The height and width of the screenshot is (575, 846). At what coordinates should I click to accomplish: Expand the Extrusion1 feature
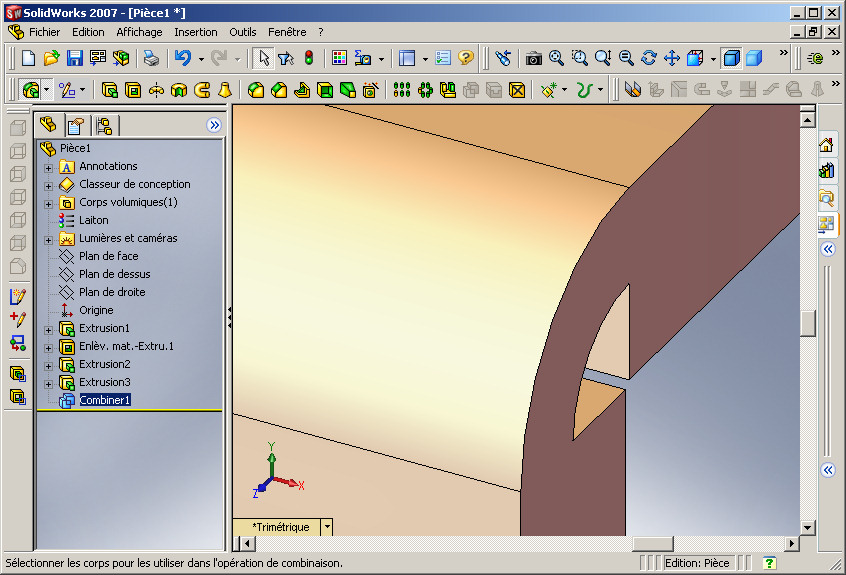pyautogui.click(x=49, y=330)
